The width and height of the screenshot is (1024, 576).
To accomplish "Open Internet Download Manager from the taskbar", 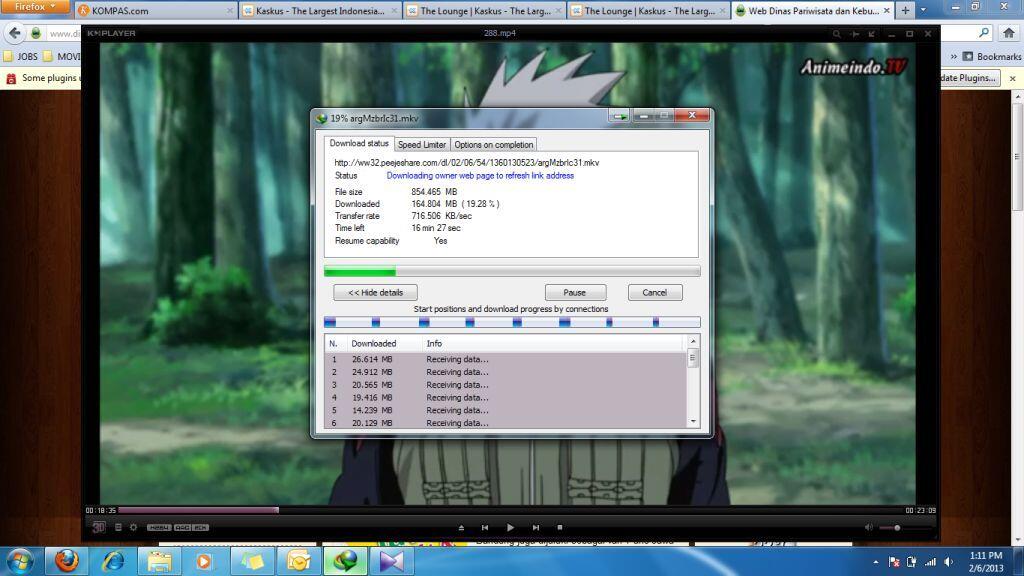I will (344, 560).
